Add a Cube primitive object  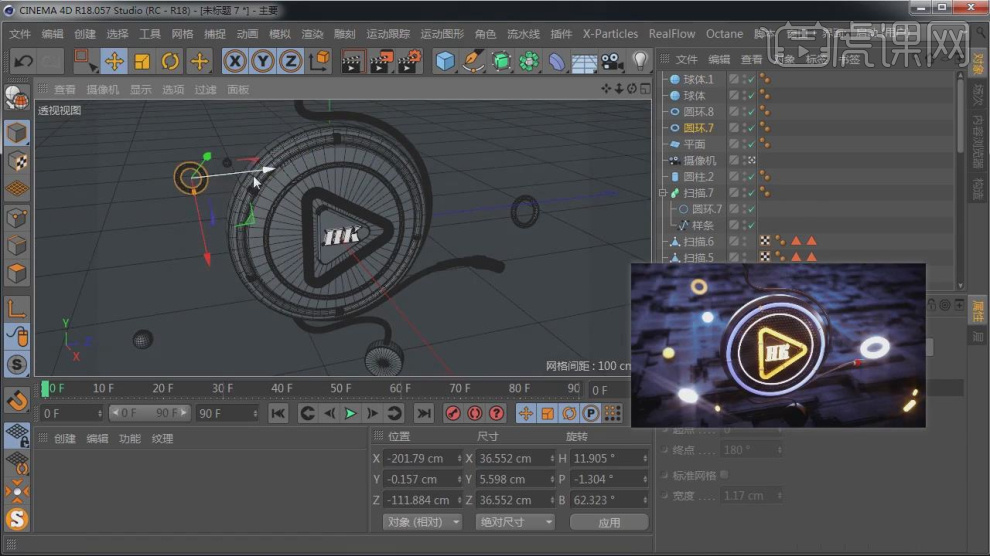(445, 61)
